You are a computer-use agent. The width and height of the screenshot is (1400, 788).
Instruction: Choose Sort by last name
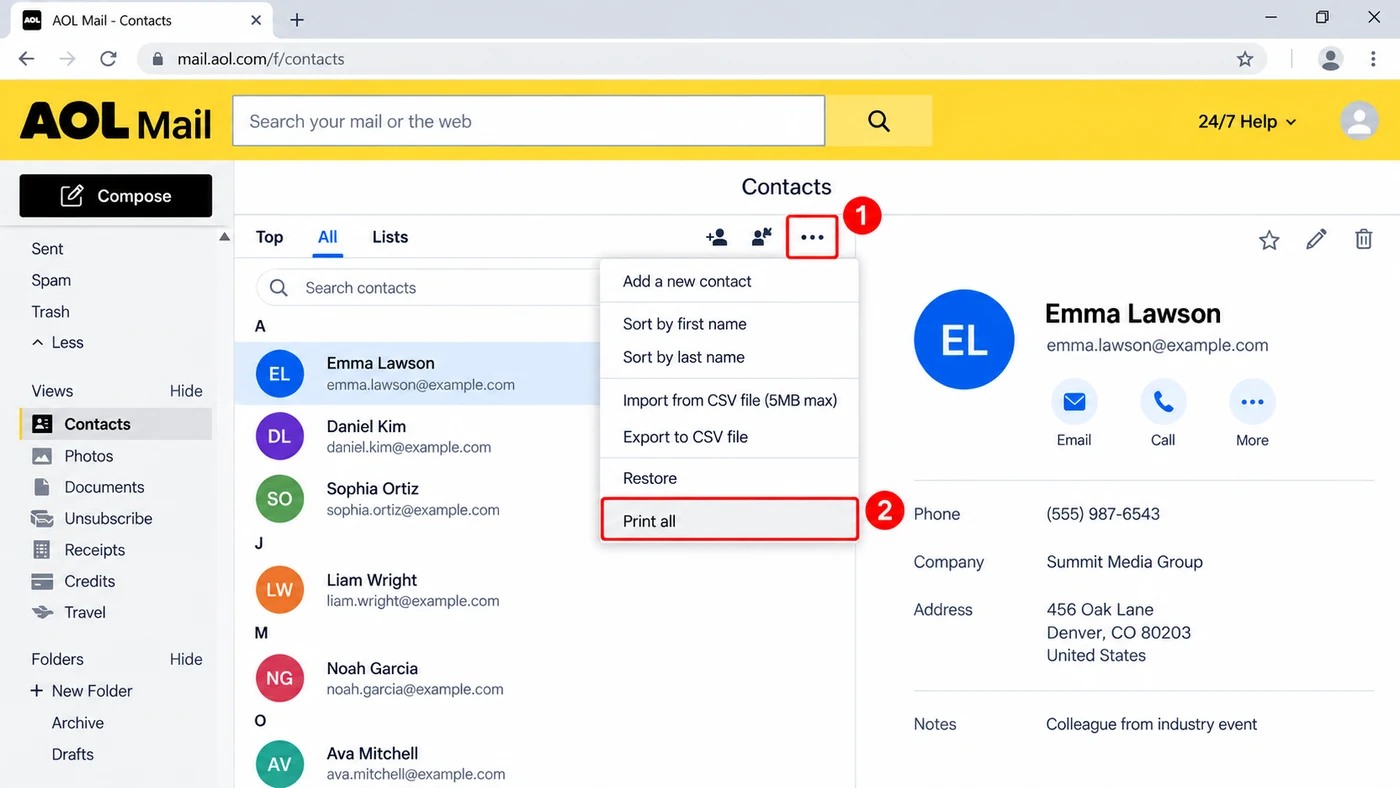pyautogui.click(x=729, y=357)
